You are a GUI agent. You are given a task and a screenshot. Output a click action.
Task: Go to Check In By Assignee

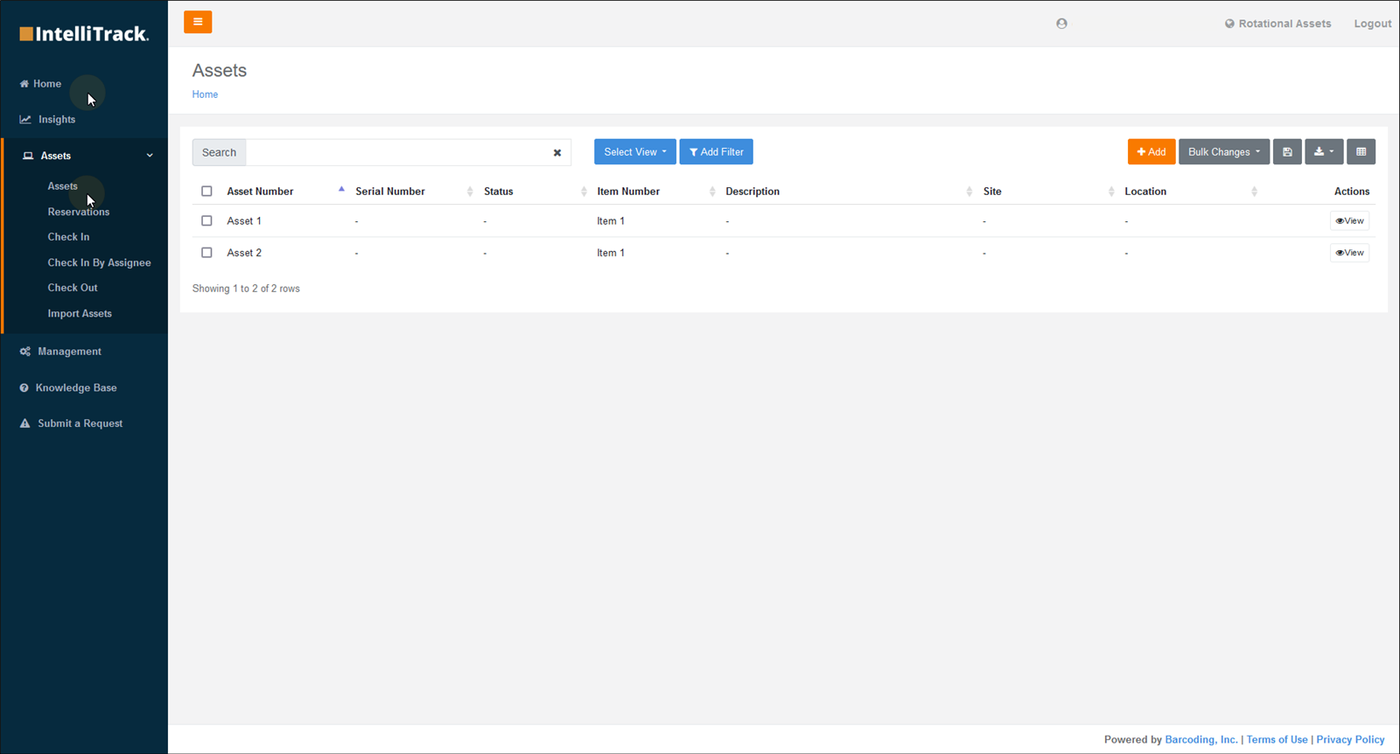point(100,263)
